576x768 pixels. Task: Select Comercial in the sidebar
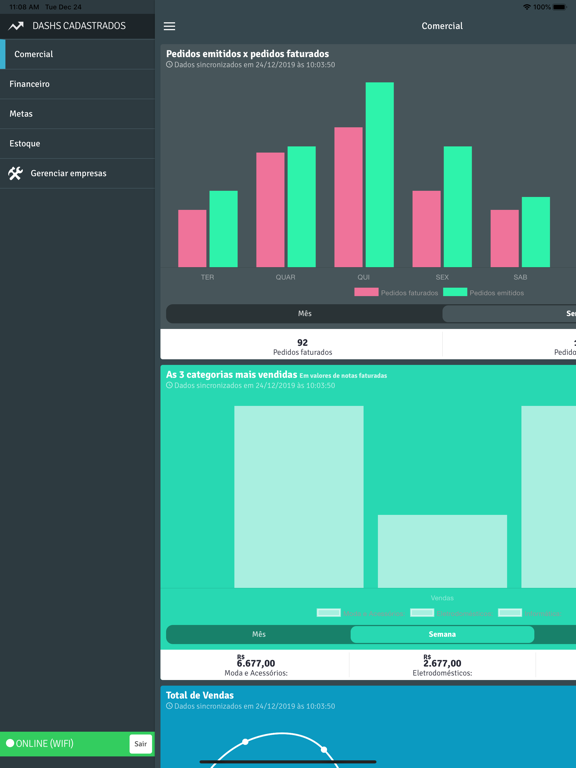click(x=77, y=54)
